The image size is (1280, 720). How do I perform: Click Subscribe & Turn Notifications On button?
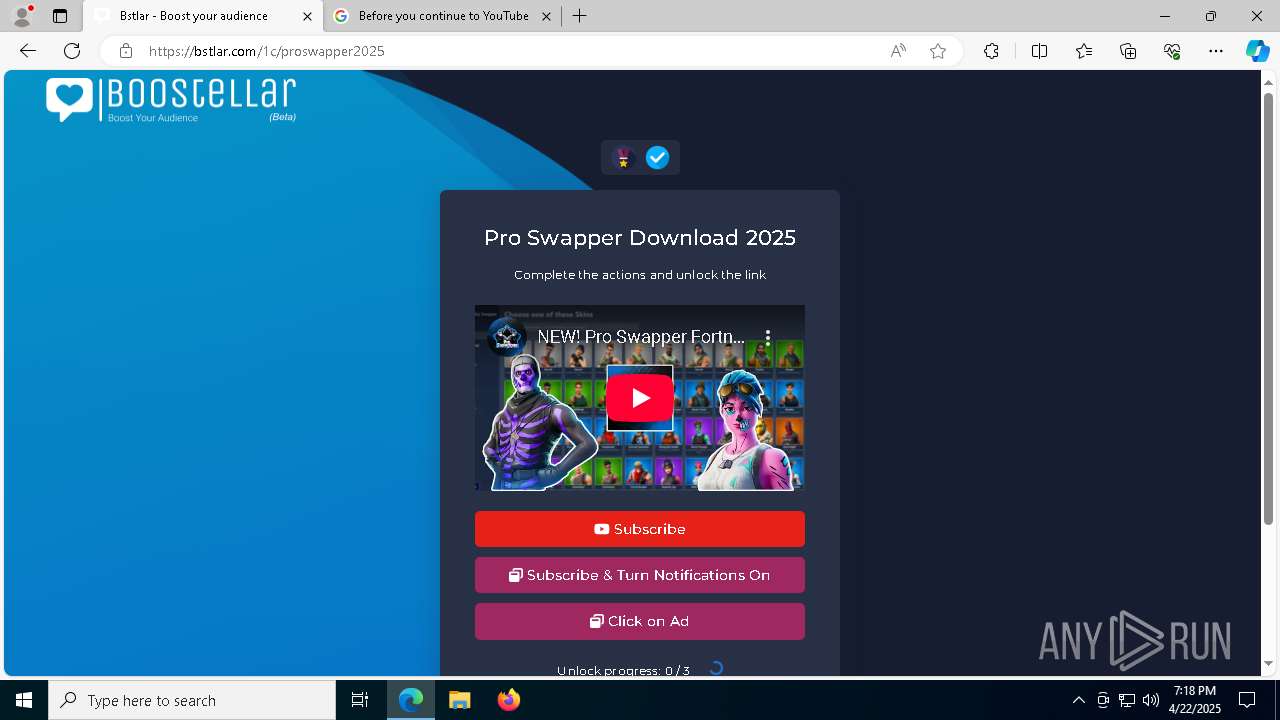click(x=640, y=575)
